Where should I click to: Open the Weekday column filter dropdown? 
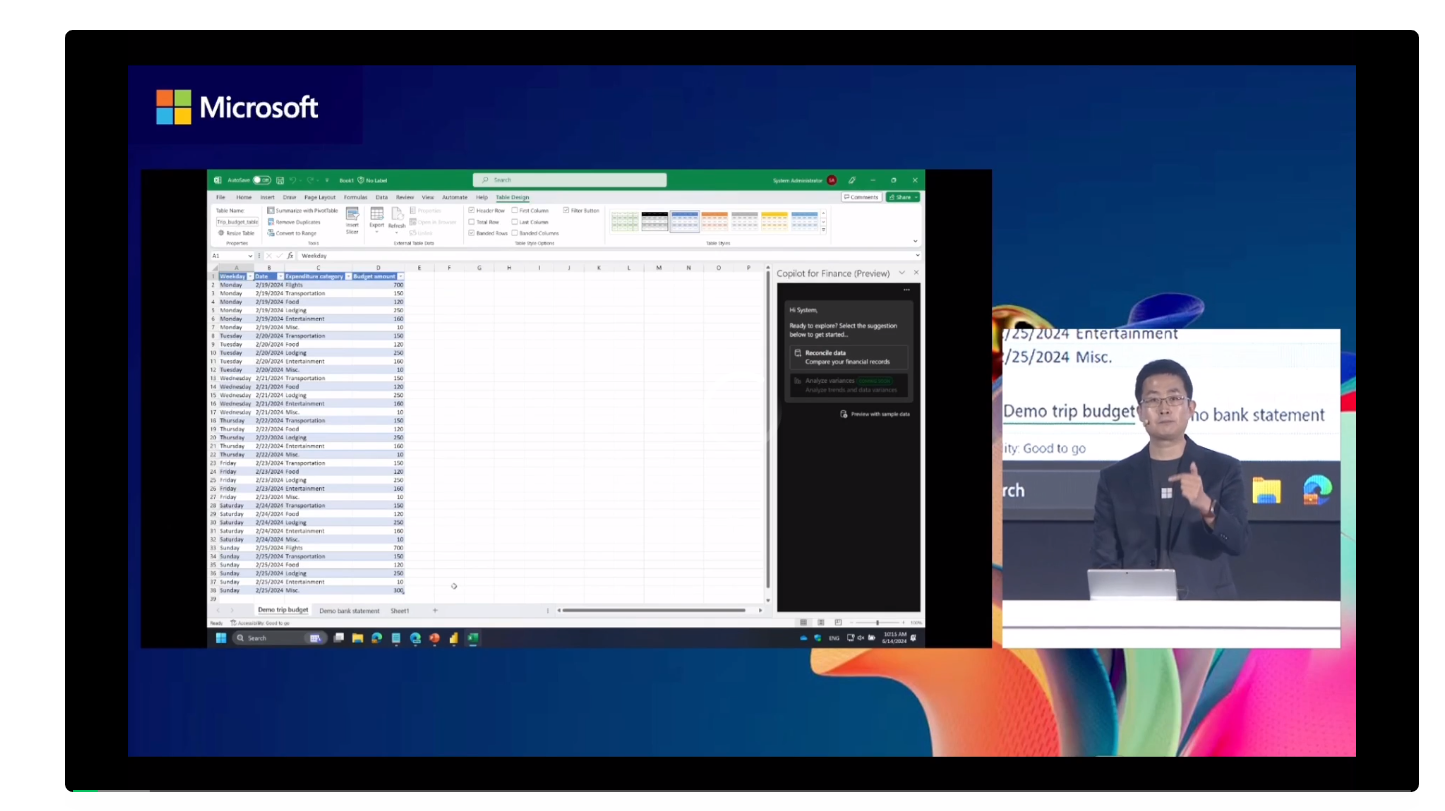pos(250,276)
